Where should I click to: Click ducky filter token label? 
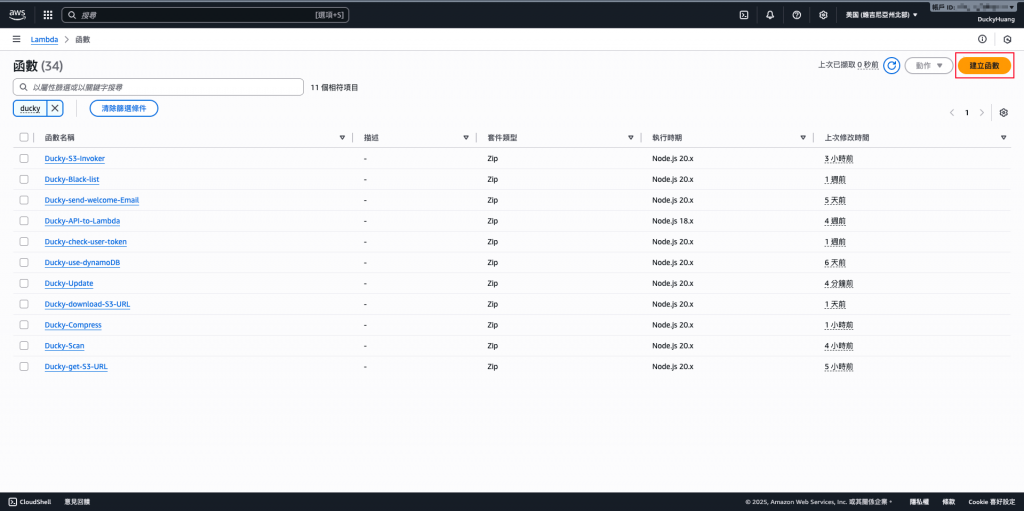coord(30,108)
